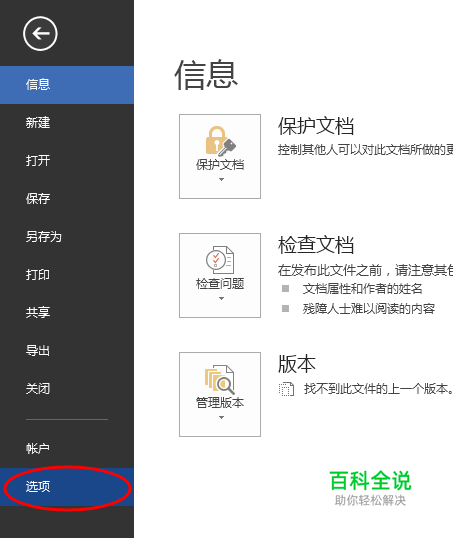Expand the 管理版本 dropdown arrow
This screenshot has width=453, height=538.
221,418
